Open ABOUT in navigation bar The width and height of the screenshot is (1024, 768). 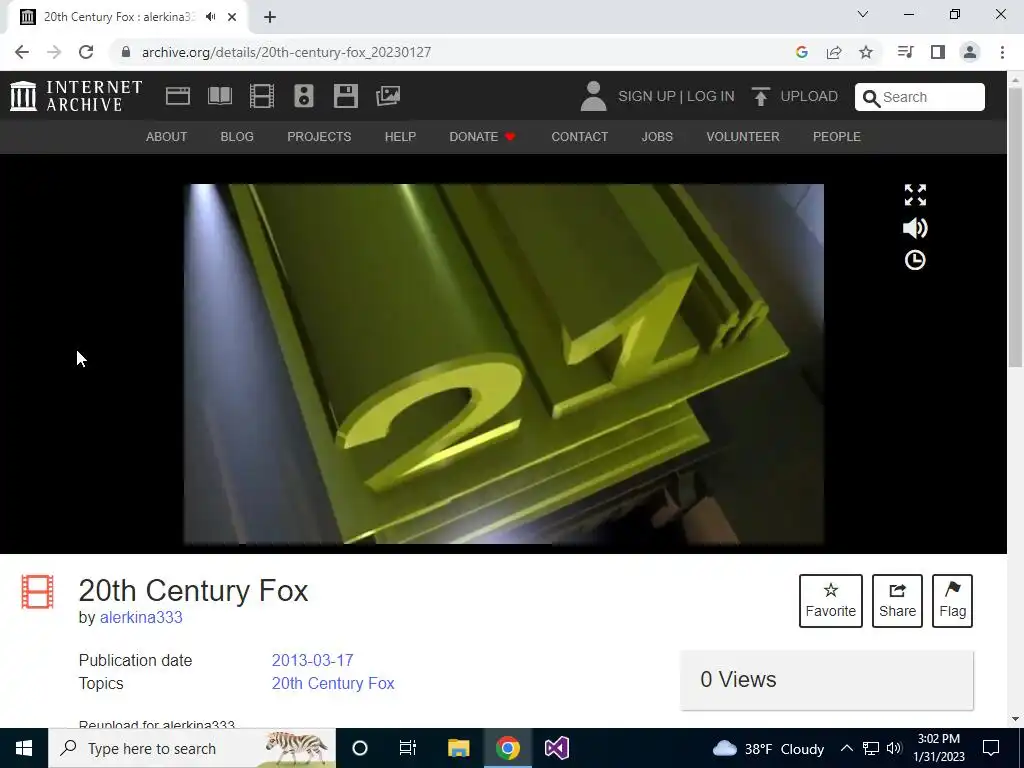tap(167, 136)
